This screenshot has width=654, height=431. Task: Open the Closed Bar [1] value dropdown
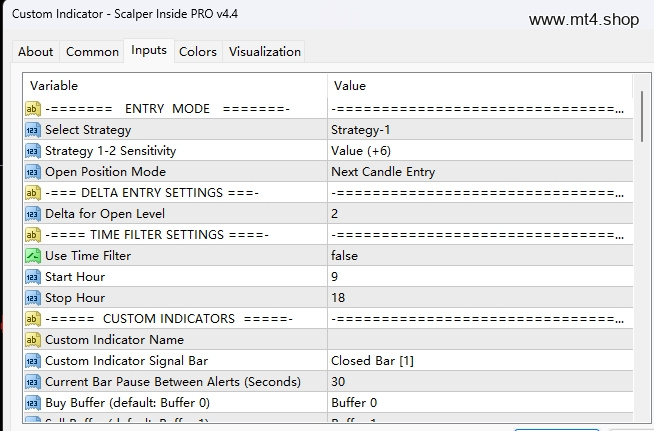point(480,361)
